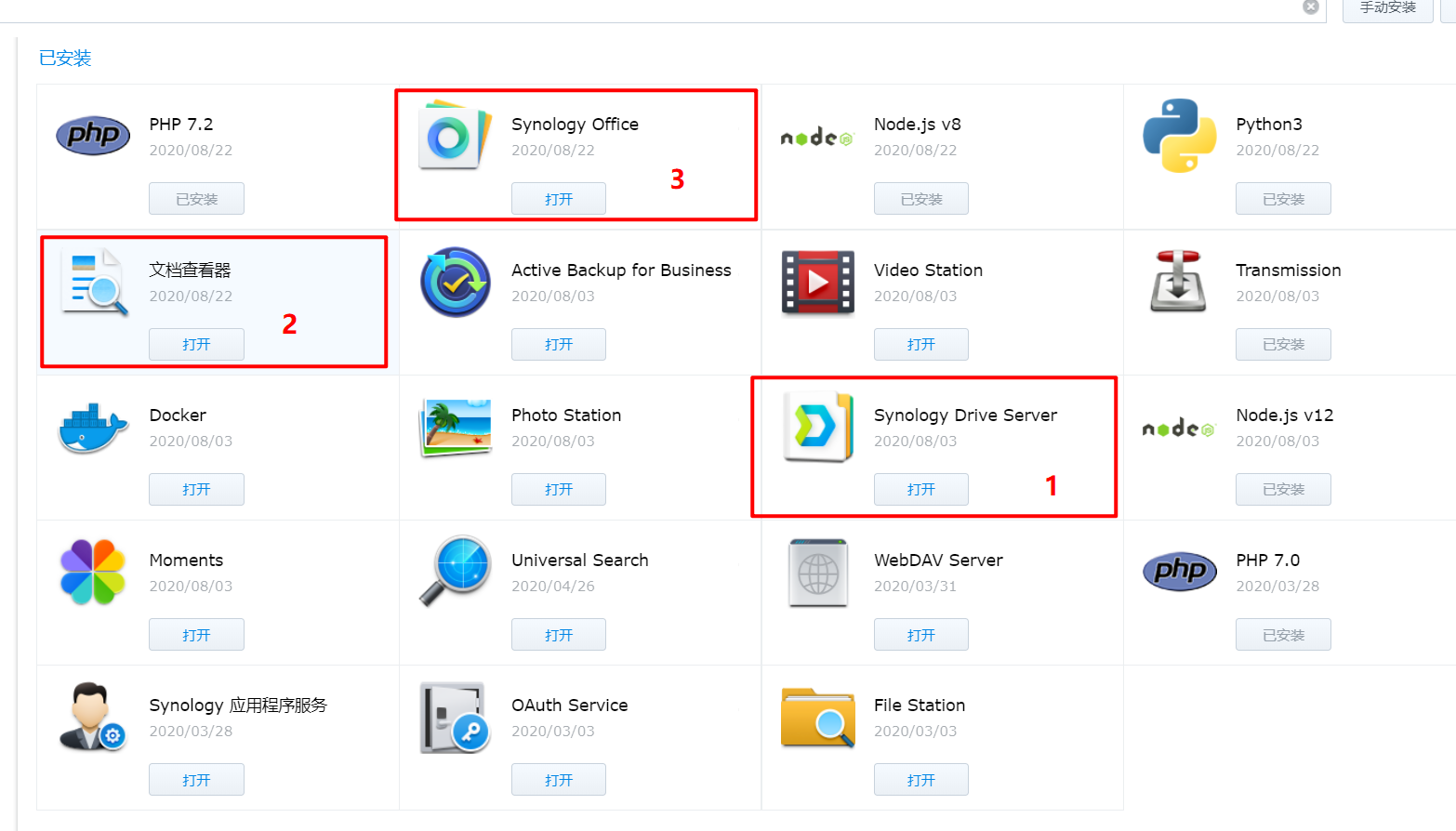Screen dimensions: 1456x831
Task: Click the PHP 7.0 package icon
Action: point(1179,572)
